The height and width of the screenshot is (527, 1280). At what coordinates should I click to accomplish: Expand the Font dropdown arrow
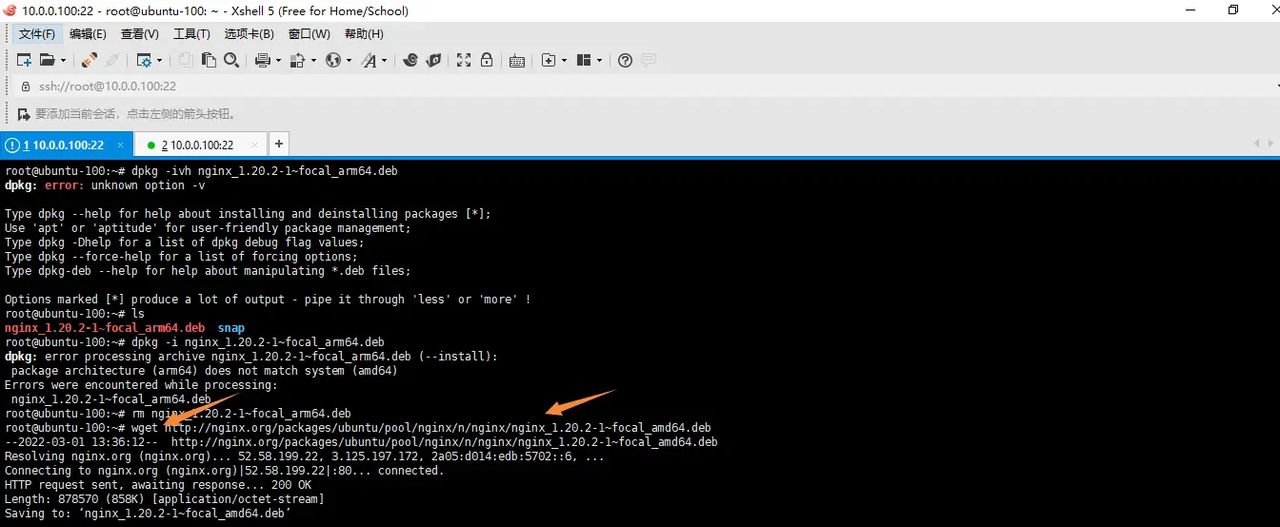point(385,60)
